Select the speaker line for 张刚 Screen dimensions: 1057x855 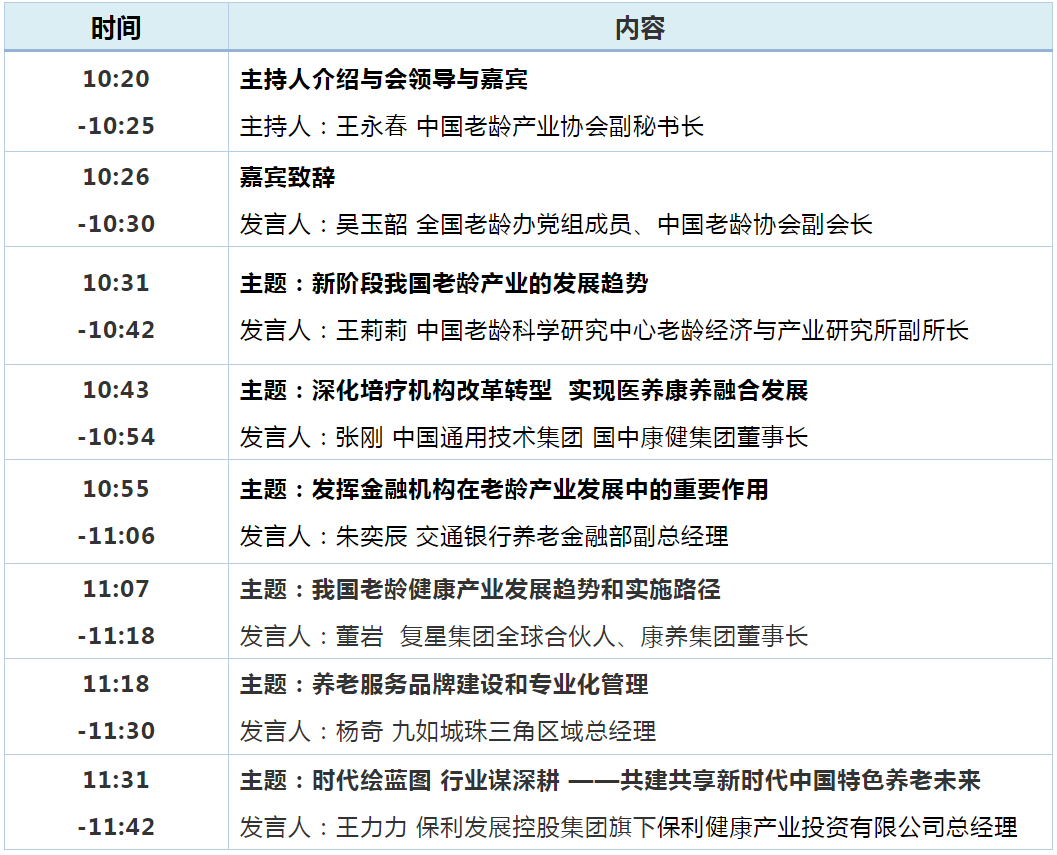(524, 437)
